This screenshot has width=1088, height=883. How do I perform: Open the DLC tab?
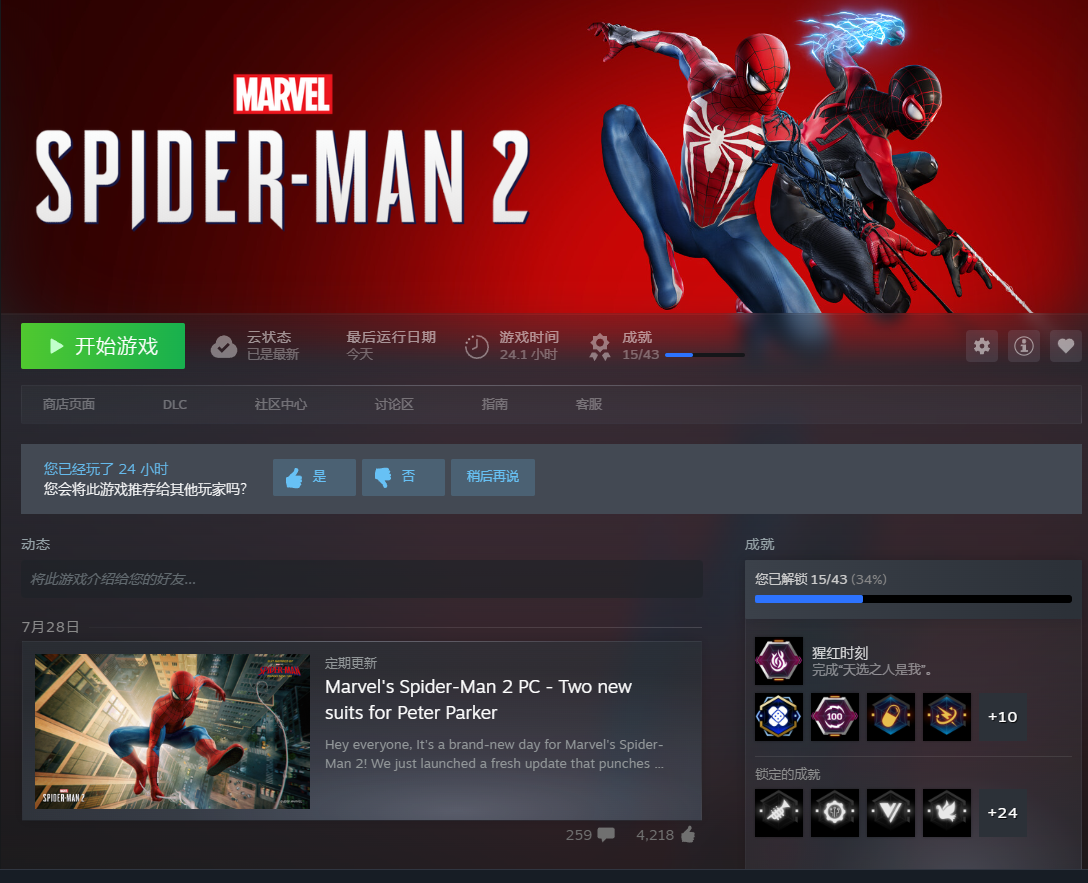coord(175,404)
